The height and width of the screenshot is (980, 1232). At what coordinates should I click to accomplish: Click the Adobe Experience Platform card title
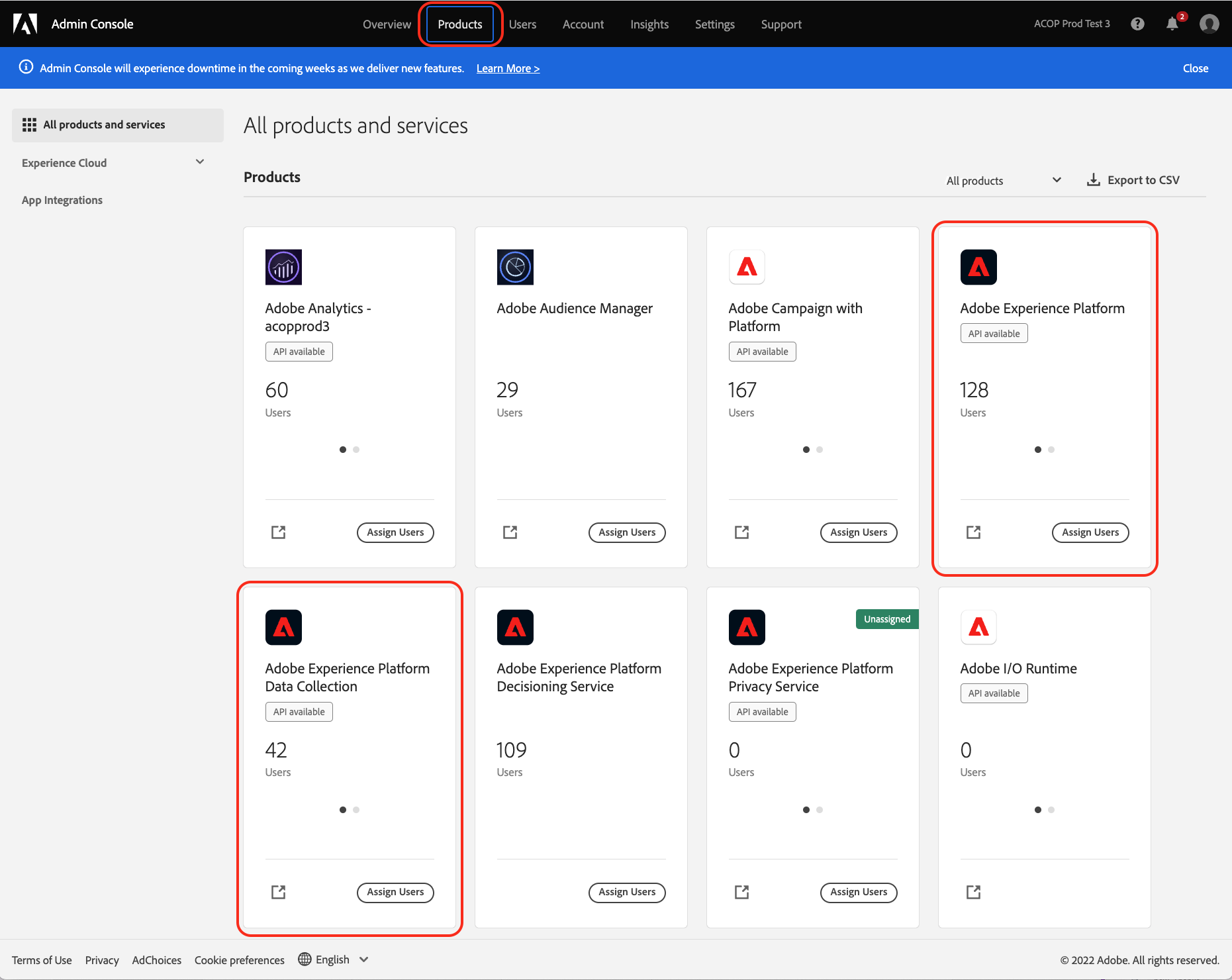(x=1042, y=309)
